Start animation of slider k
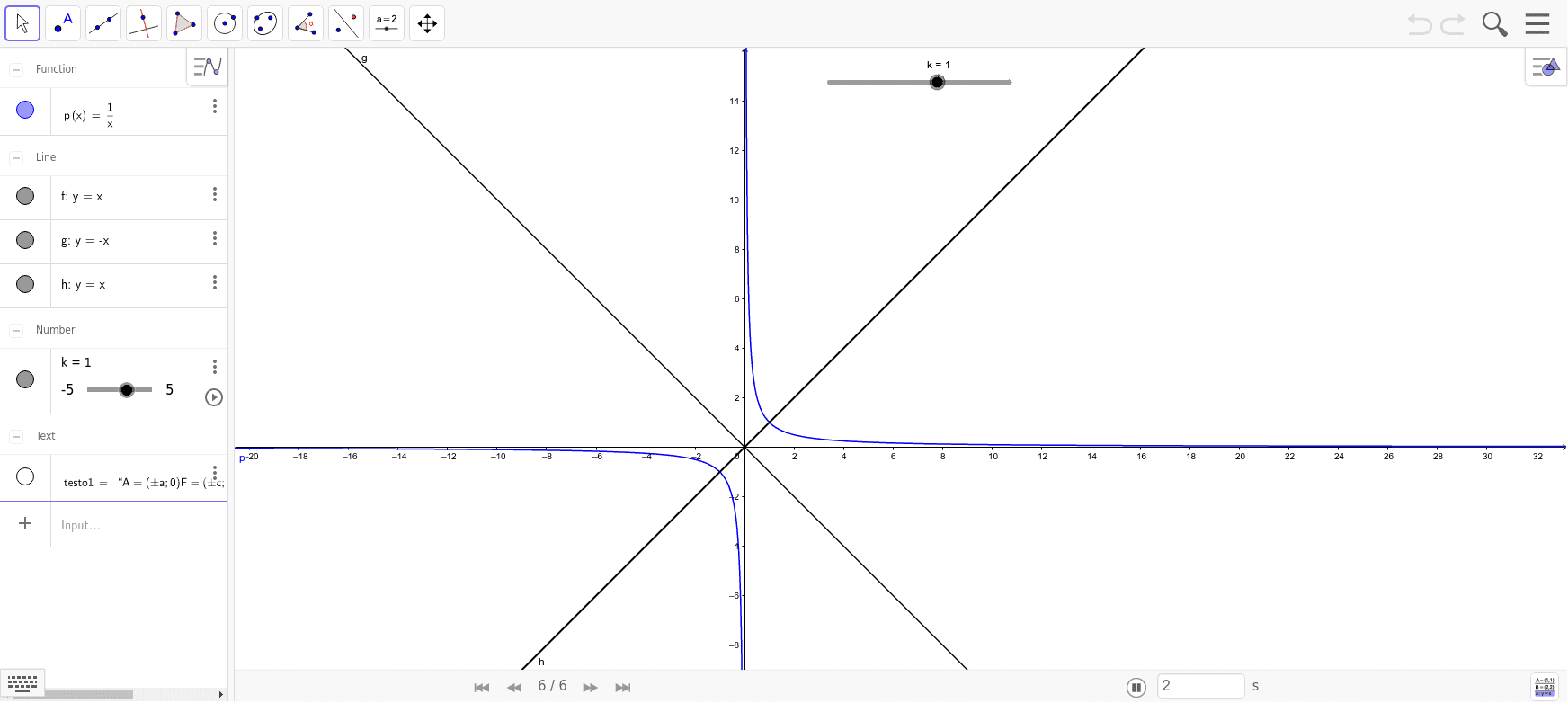 [x=213, y=397]
